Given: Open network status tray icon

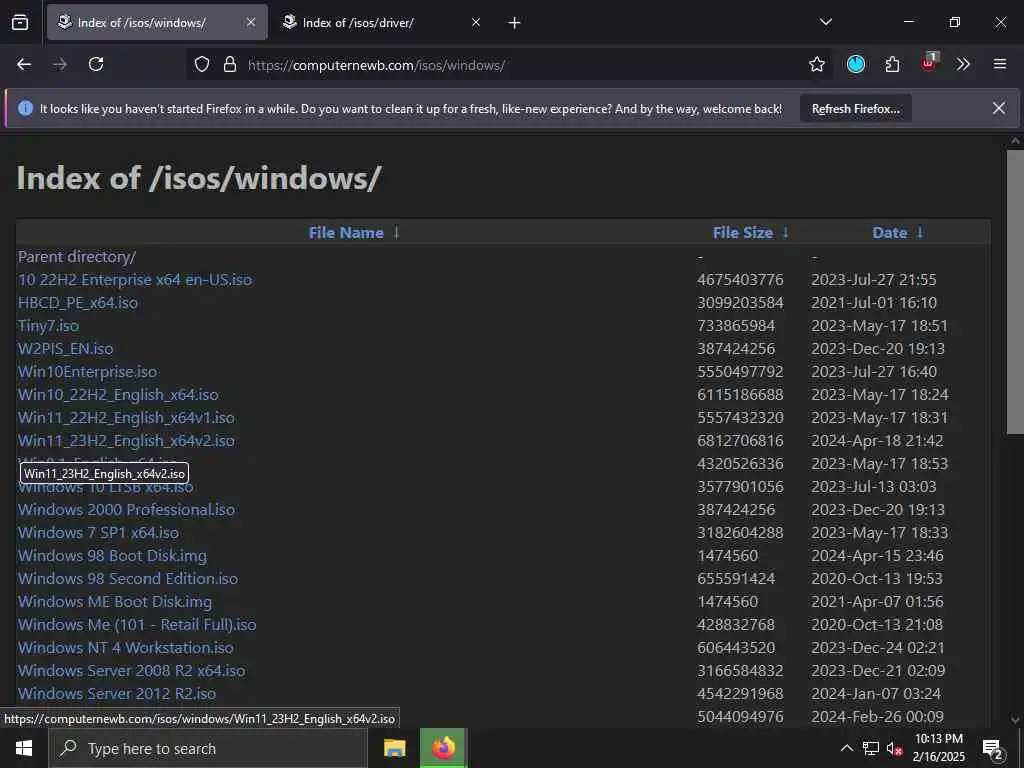Looking at the screenshot, I should (x=871, y=748).
